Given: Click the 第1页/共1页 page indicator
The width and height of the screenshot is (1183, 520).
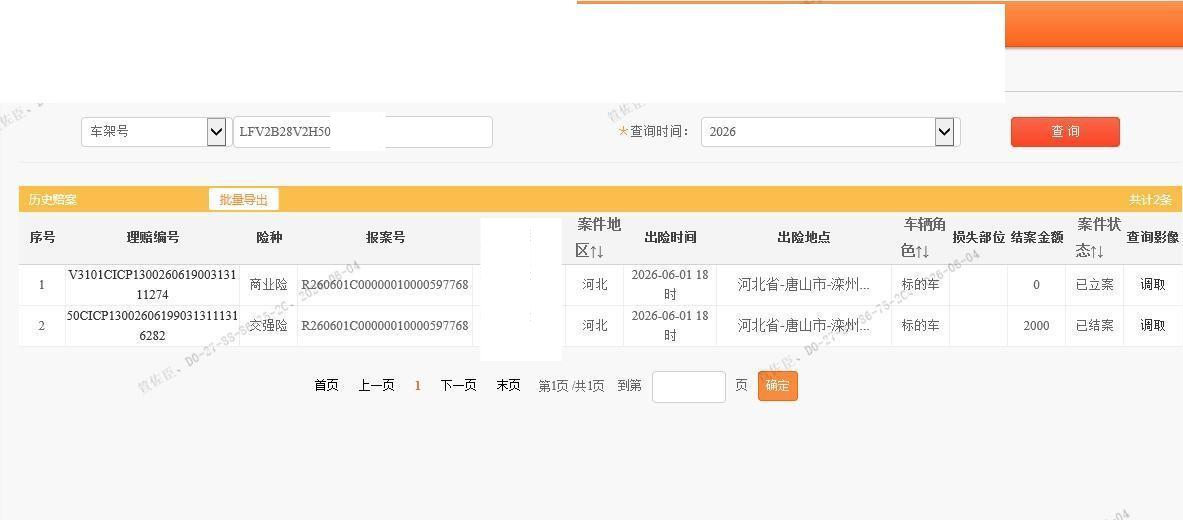Looking at the screenshot, I should [x=571, y=386].
